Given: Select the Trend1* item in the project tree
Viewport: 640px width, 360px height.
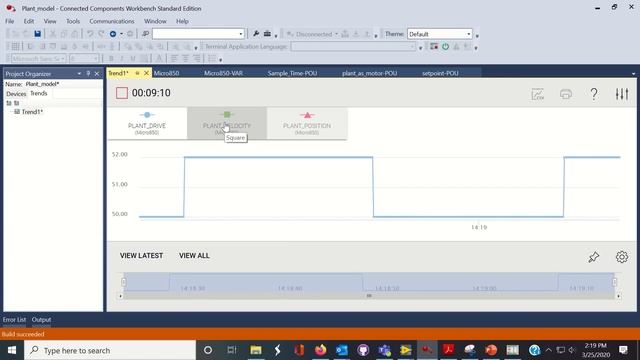Looking at the screenshot, I should (x=32, y=112).
